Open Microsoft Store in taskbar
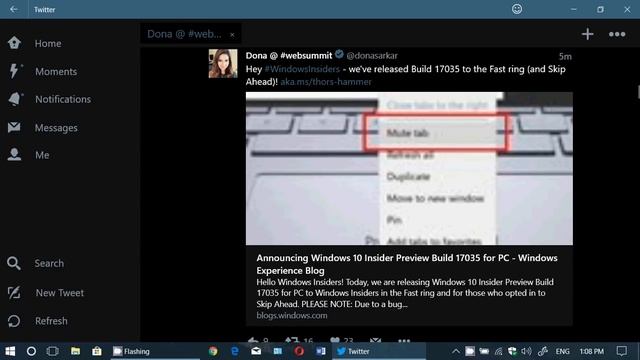 click(97, 351)
